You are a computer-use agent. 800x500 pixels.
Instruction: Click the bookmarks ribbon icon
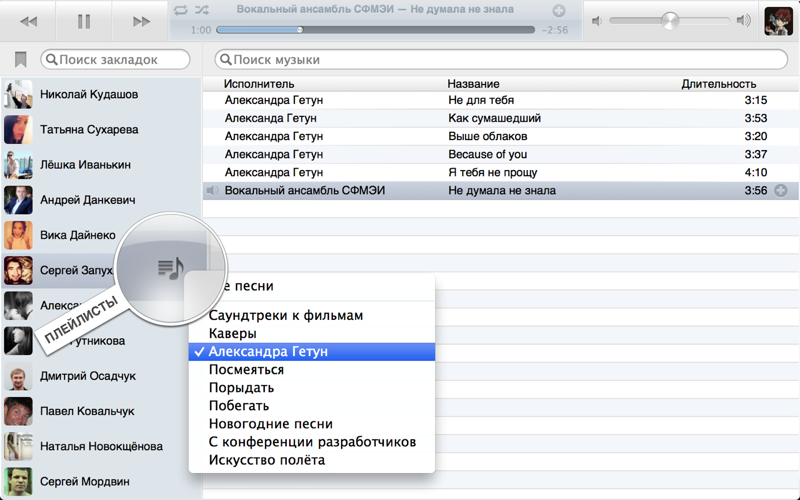click(20, 60)
